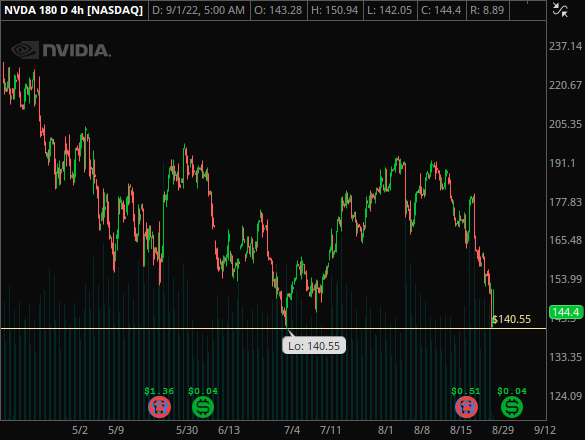This screenshot has width=585, height=440.
Task: Click the $140.55 price line label
Action: [512, 319]
